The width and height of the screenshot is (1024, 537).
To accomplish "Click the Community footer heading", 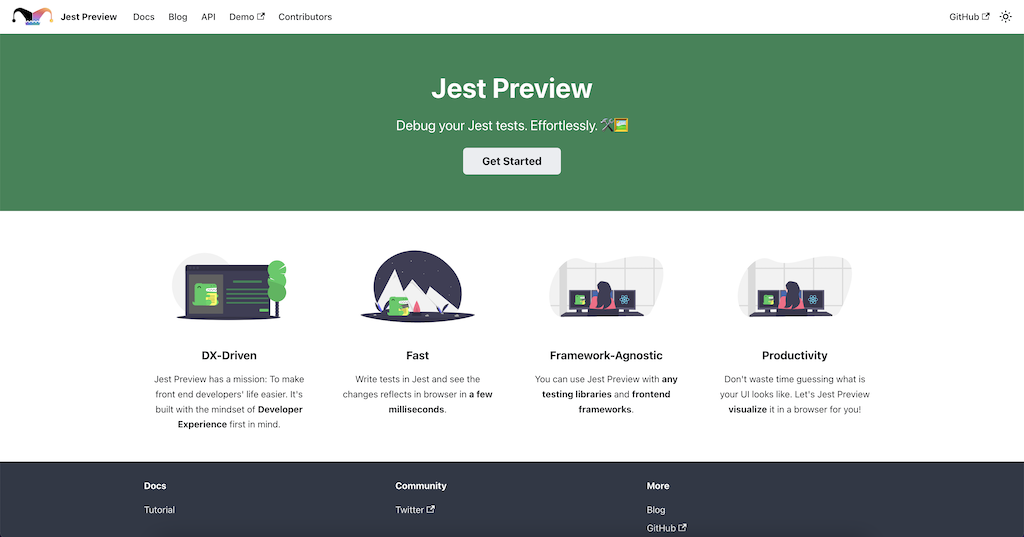I will (x=421, y=486).
